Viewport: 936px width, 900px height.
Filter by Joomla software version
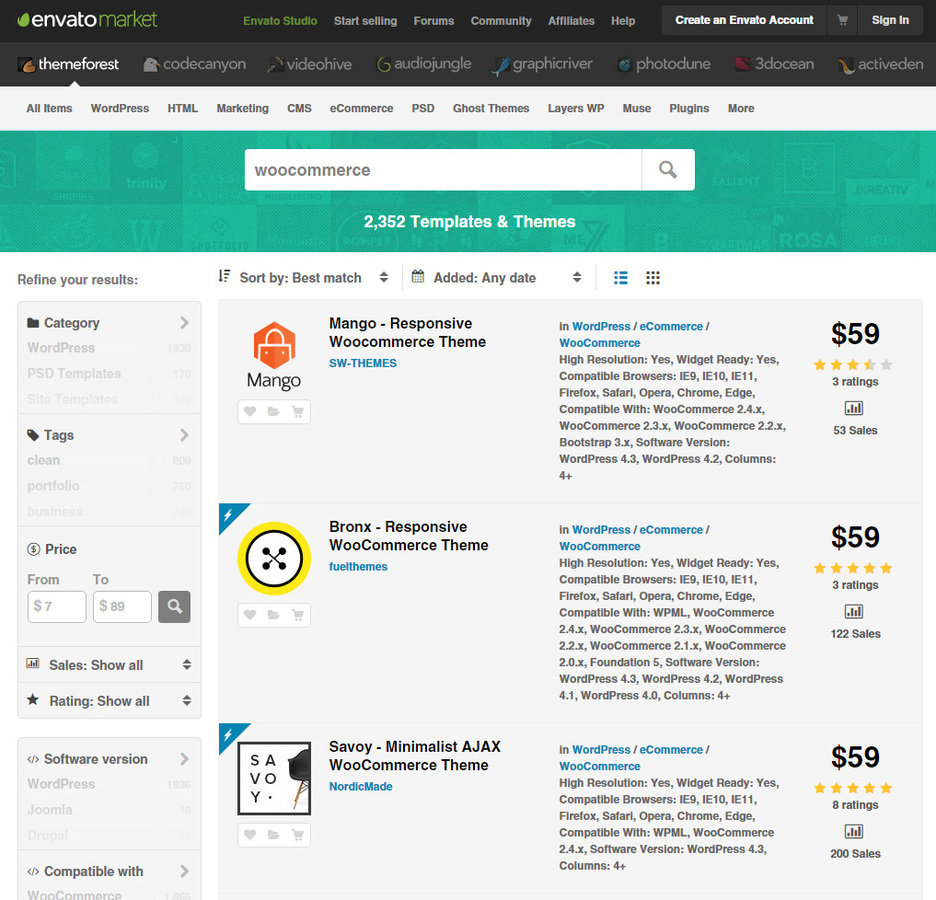(50, 810)
